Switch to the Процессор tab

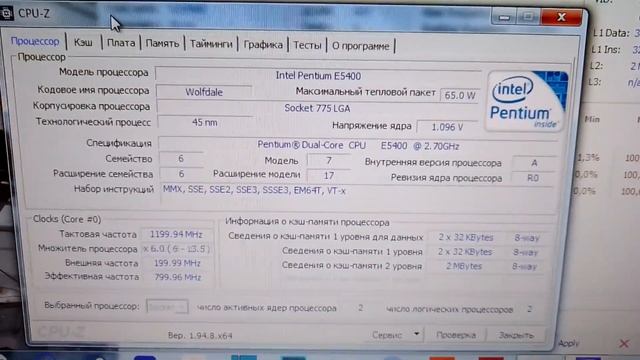[x=35, y=41]
